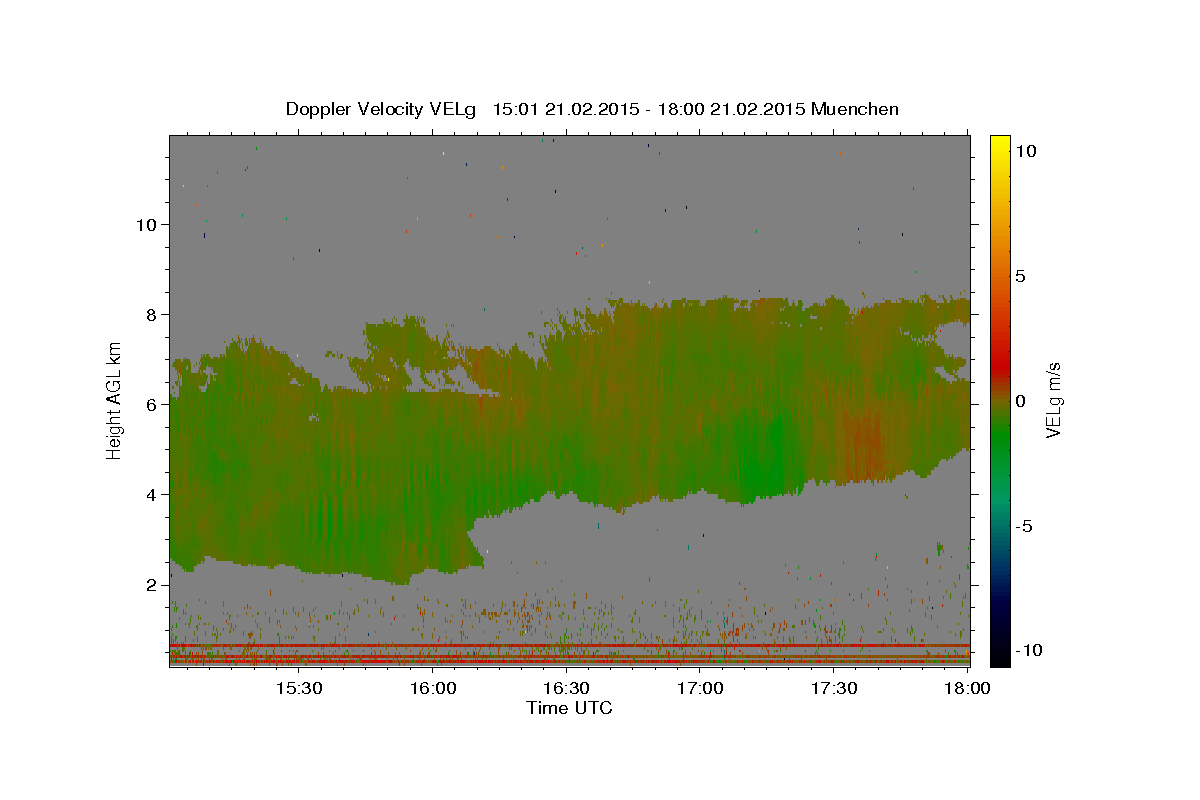
Task: Click the '16:00' time tick label
Action: (432, 689)
